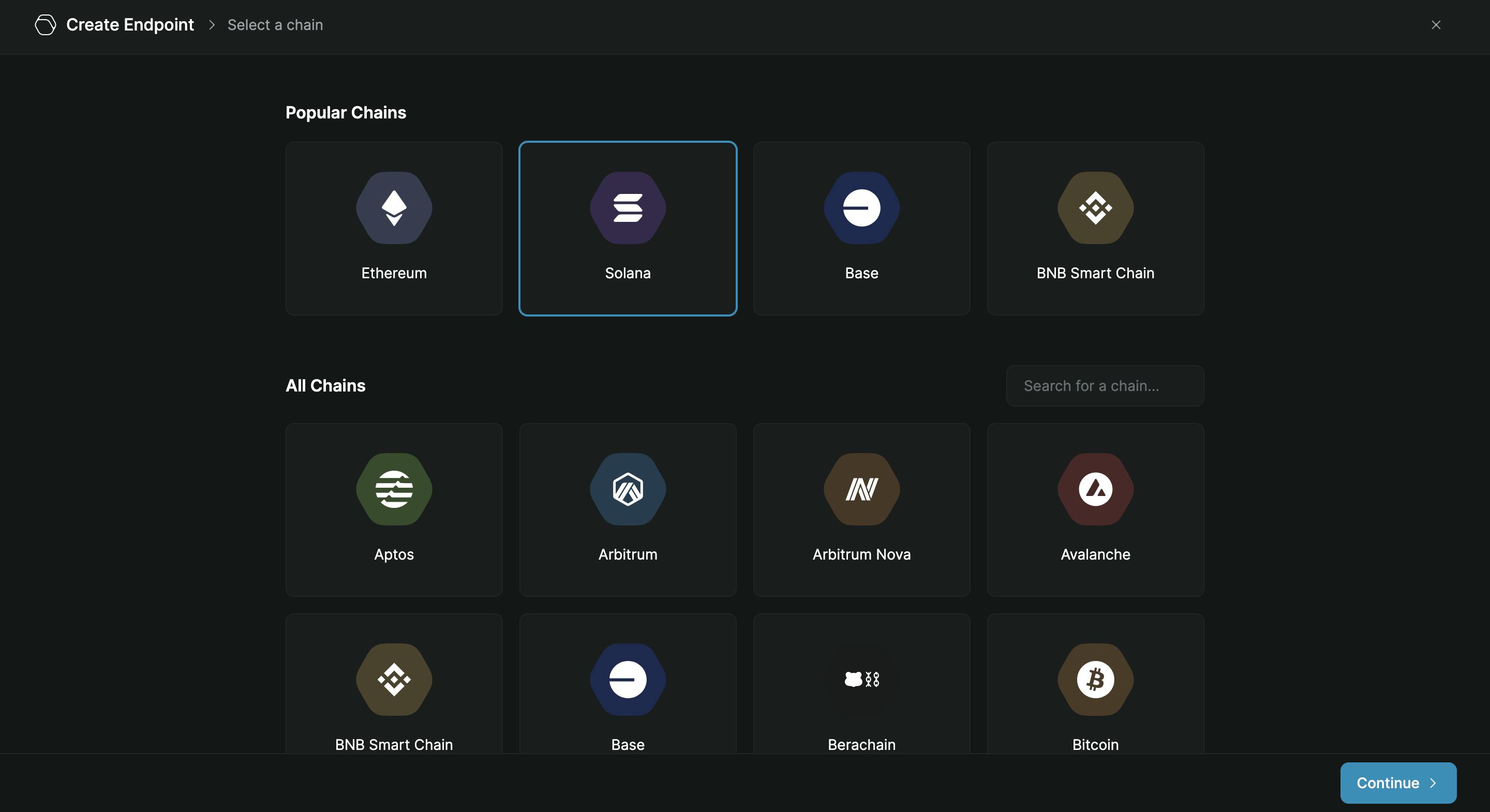Select the Bitcoin chain icon
This screenshot has height=812, width=1490.
click(1095, 680)
